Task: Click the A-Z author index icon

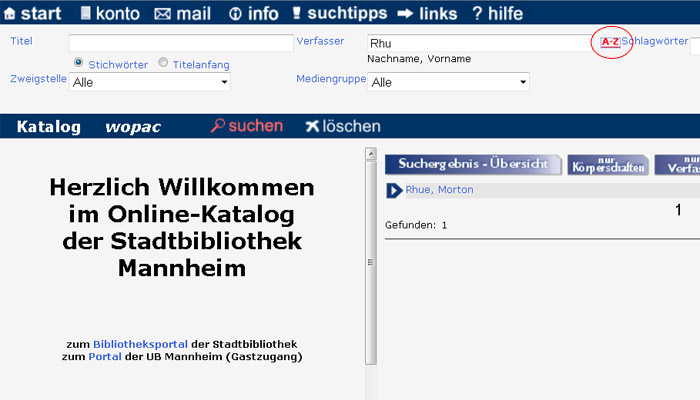Action: 610,43
